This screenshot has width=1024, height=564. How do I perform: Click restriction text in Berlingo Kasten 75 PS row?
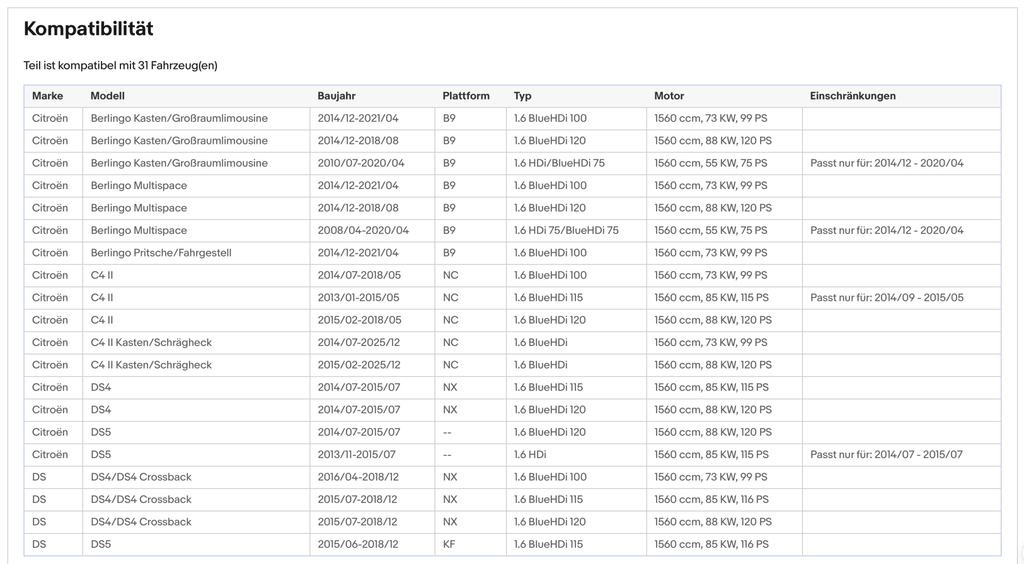887,163
